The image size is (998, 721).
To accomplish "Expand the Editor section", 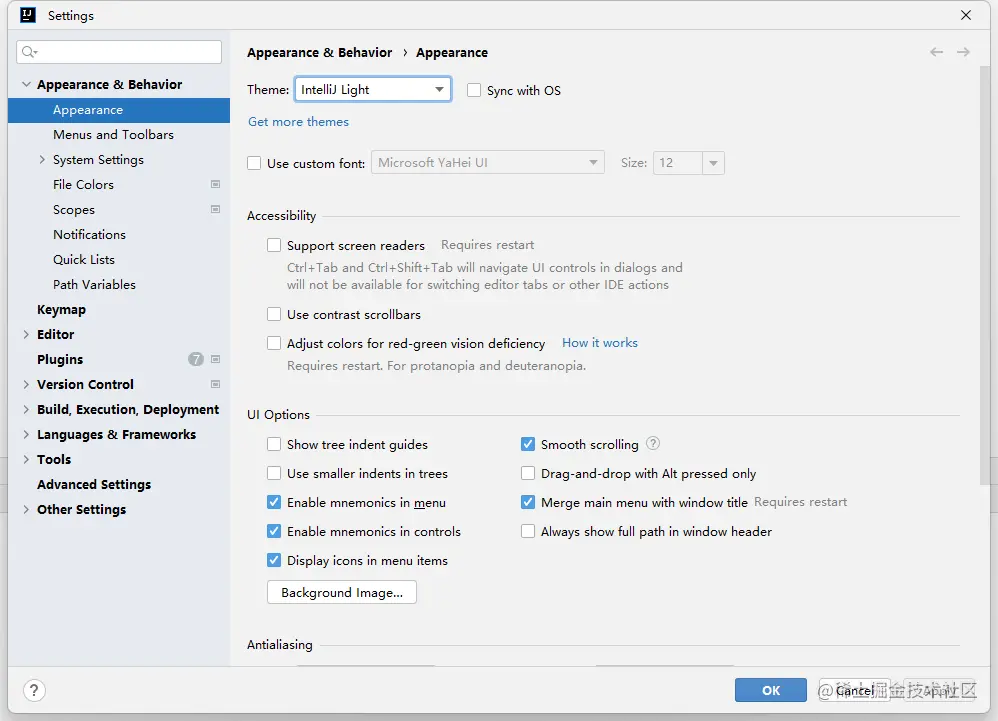I will [26, 334].
